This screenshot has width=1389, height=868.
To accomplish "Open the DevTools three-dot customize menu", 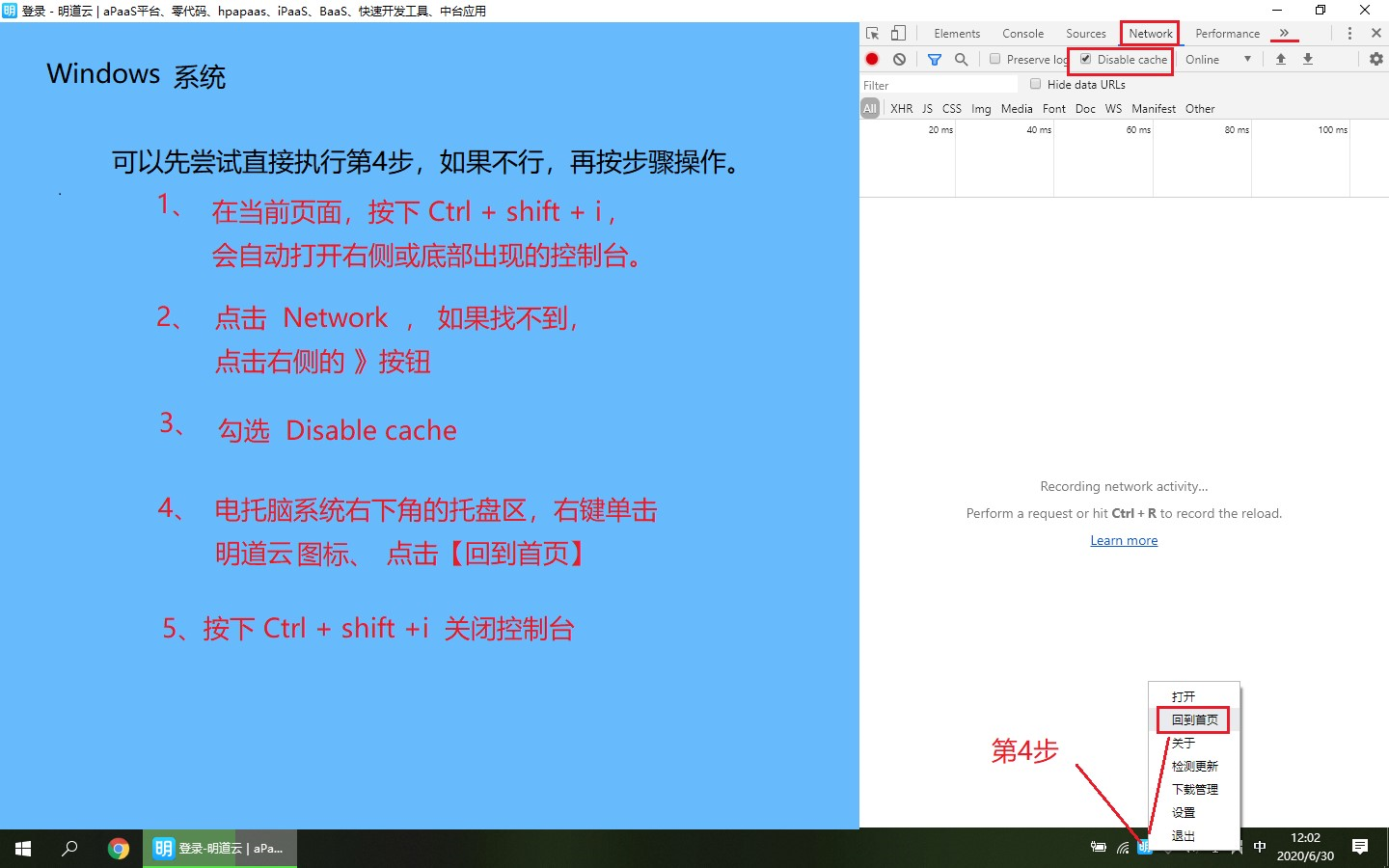I will click(x=1349, y=33).
